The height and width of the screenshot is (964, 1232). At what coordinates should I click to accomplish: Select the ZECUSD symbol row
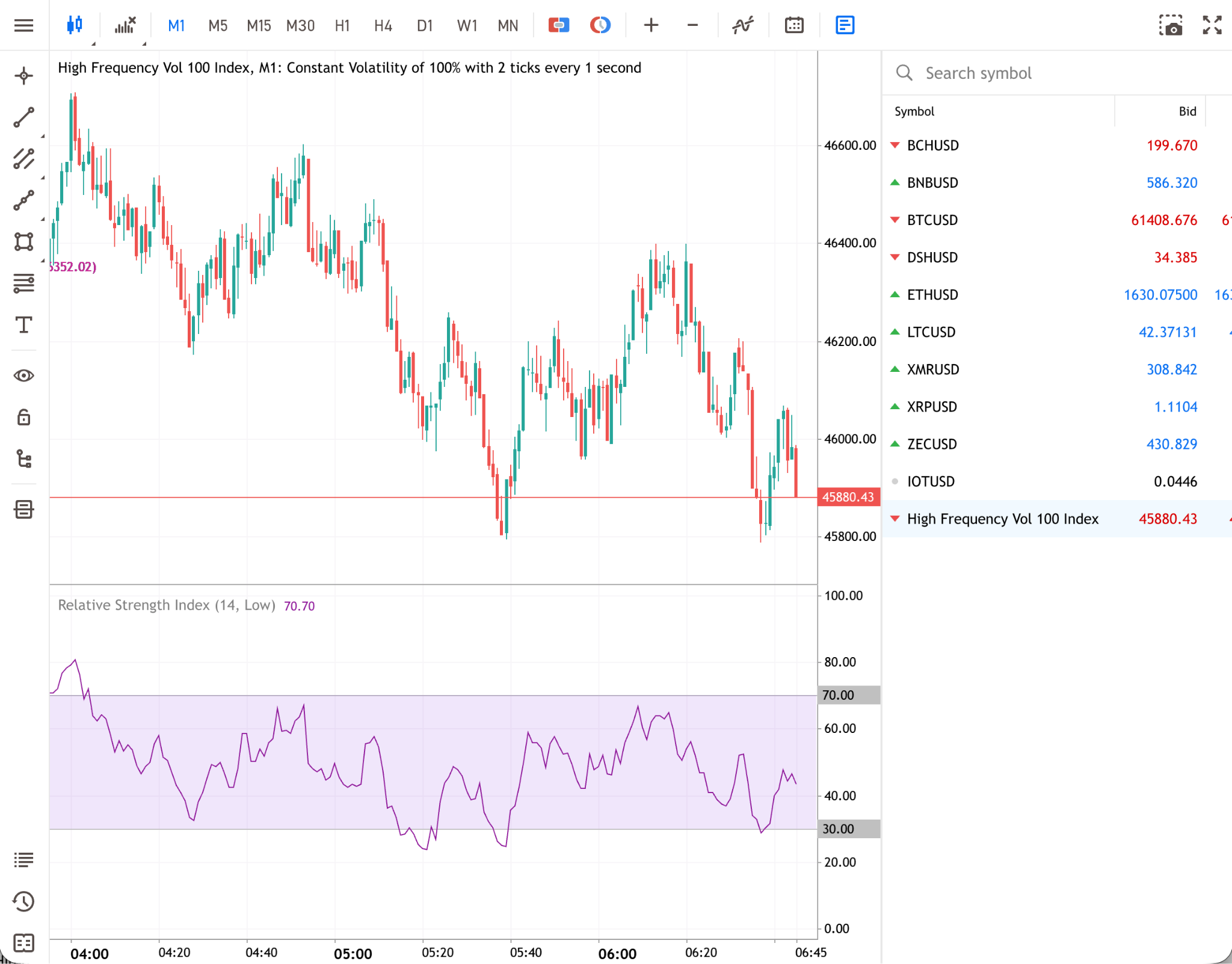coord(1057,444)
